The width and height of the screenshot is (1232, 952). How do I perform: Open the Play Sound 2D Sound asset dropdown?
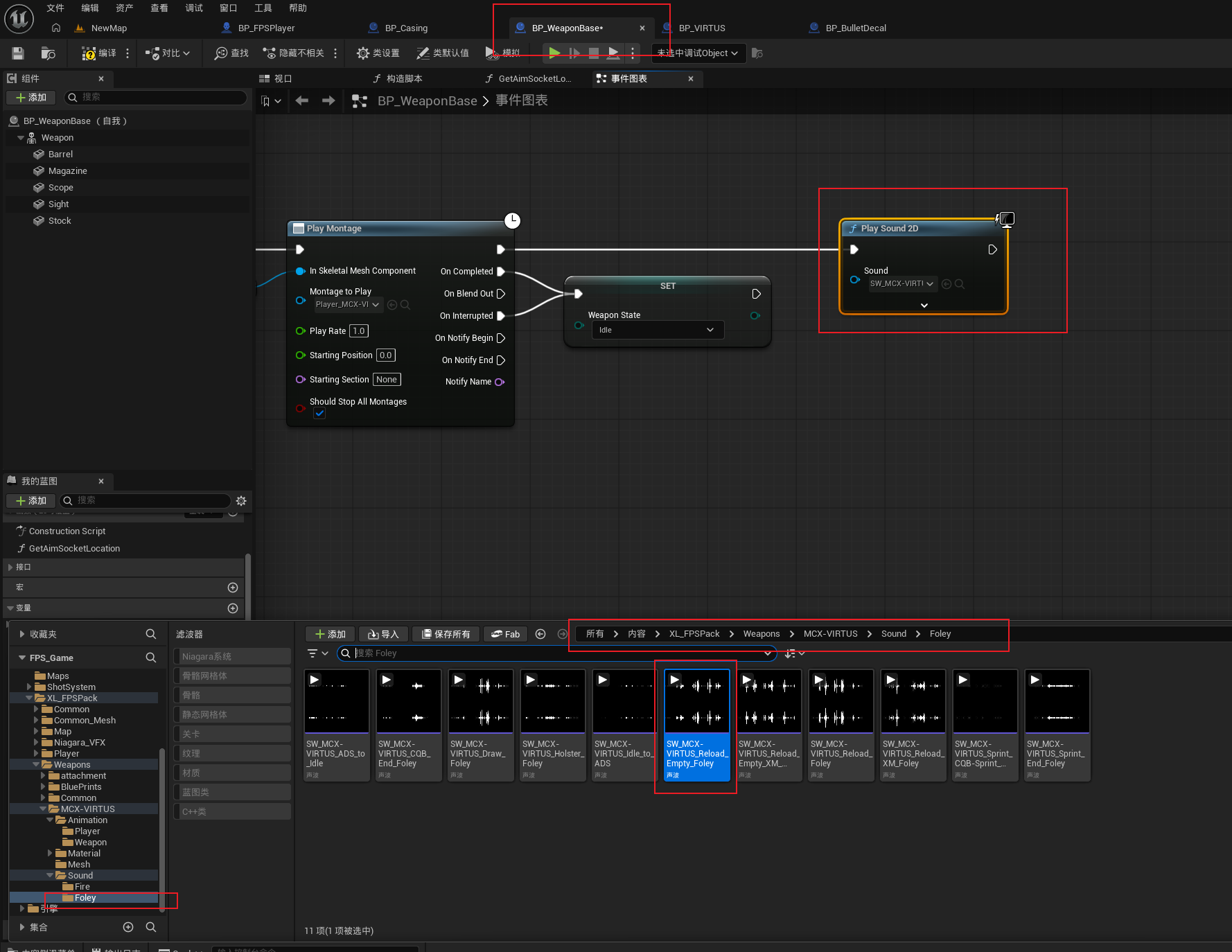pos(902,283)
